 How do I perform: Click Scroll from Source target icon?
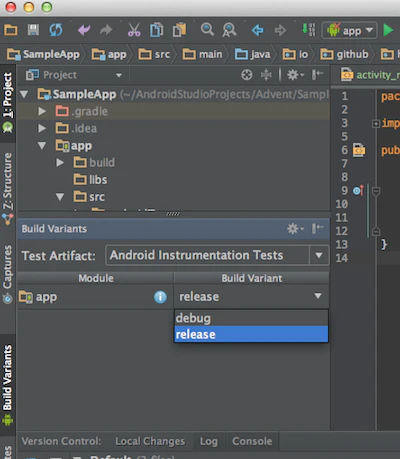pos(247,75)
